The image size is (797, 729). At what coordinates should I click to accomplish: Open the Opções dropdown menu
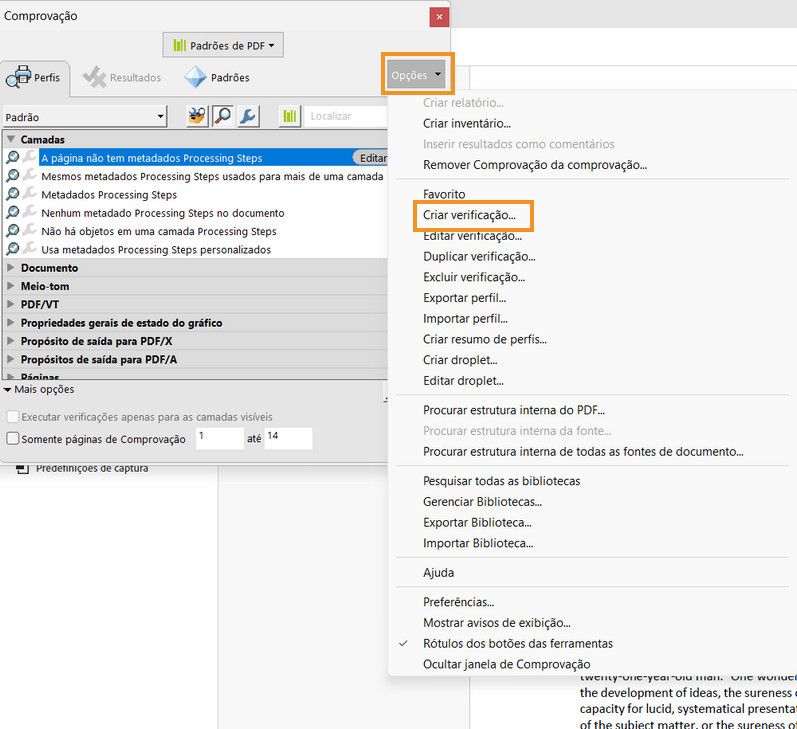tap(416, 75)
